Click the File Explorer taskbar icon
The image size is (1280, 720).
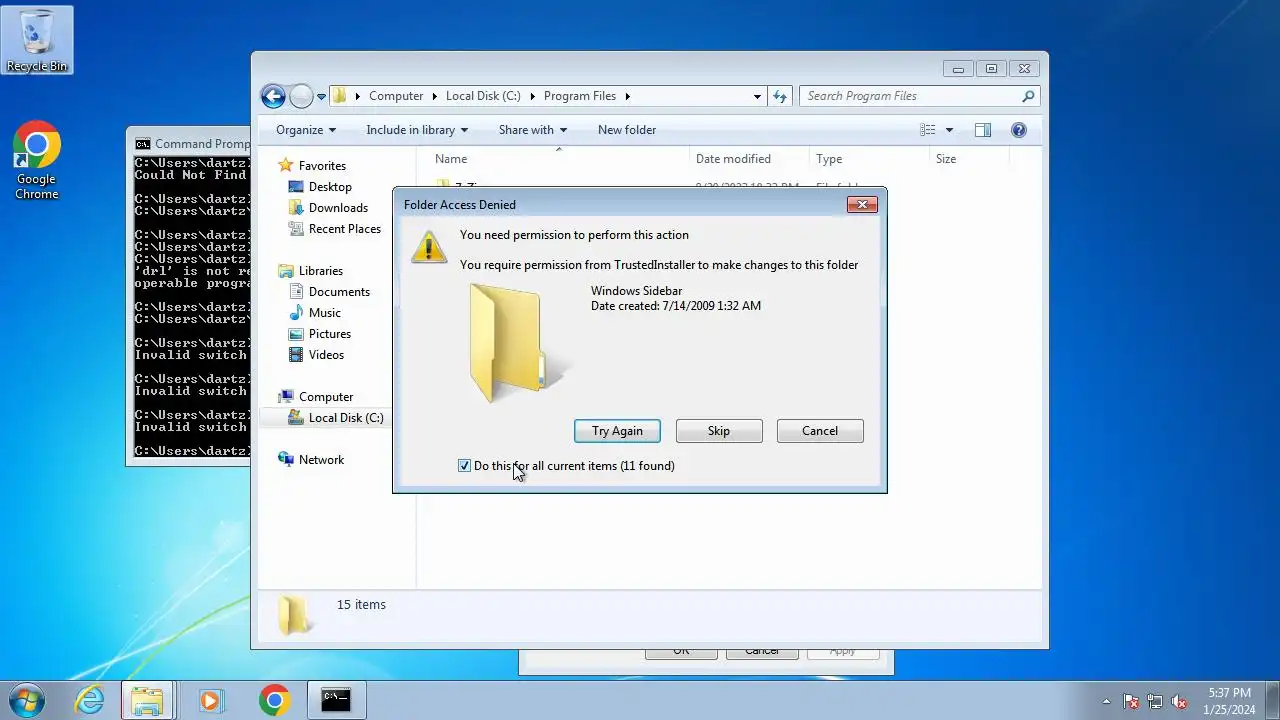[148, 700]
